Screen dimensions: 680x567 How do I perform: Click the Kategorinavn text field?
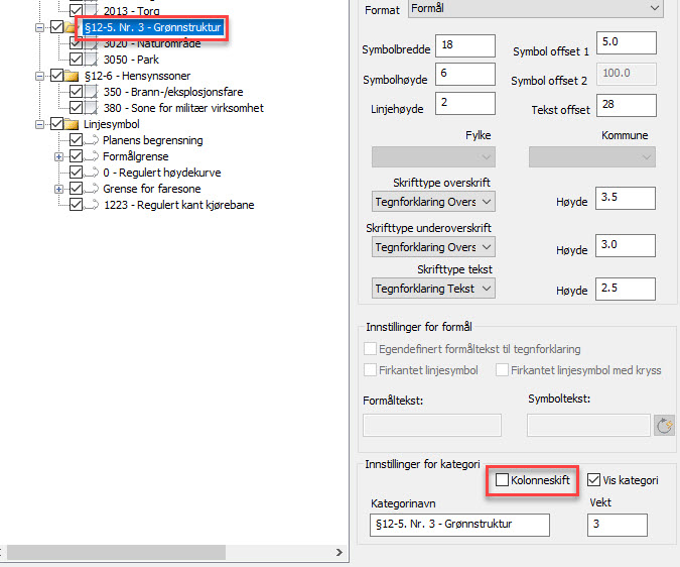(x=456, y=525)
